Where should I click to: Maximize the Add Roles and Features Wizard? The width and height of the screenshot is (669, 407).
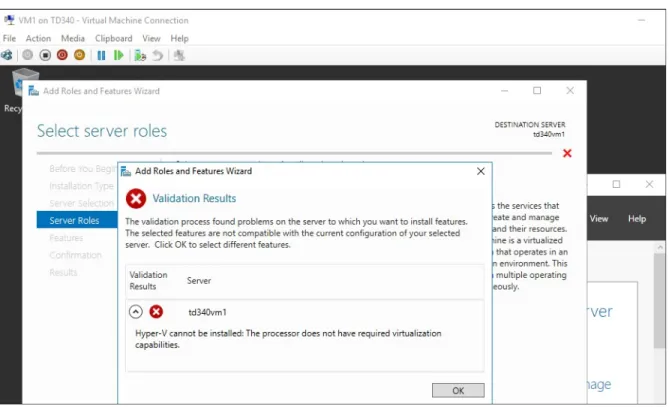point(537,90)
